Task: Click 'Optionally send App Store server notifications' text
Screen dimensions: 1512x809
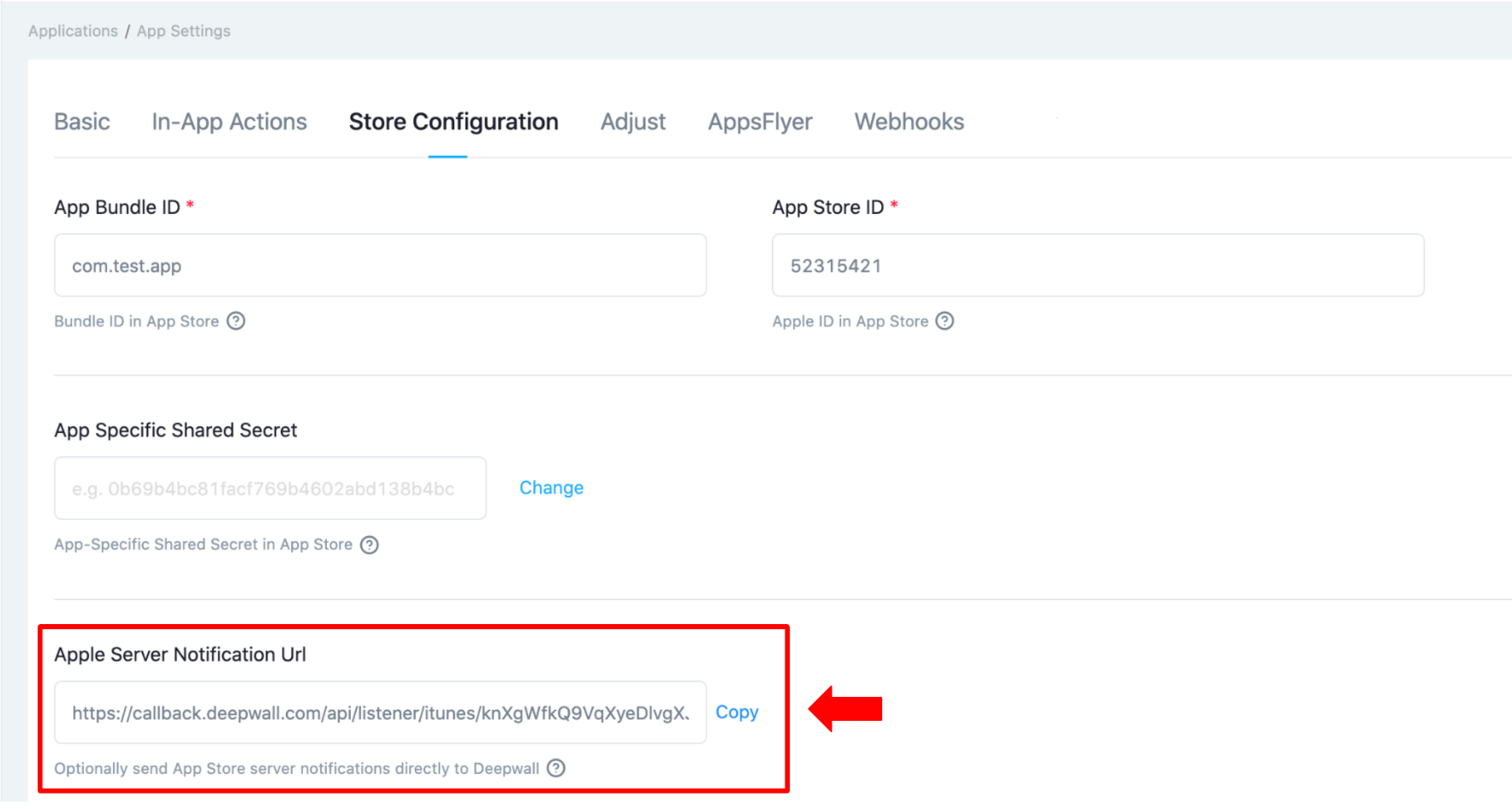Action: coord(297,768)
